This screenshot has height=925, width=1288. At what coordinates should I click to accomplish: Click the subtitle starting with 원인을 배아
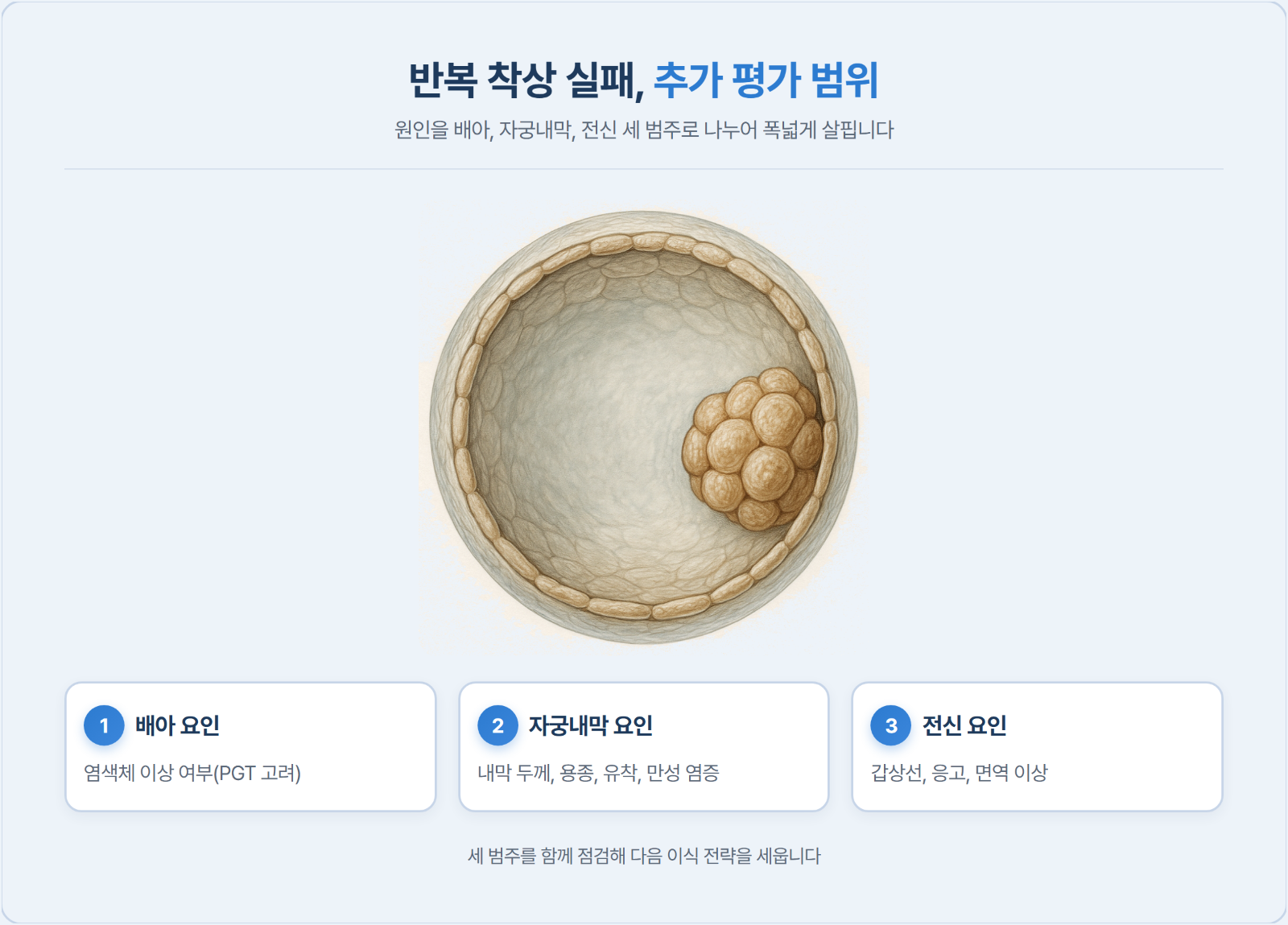[644, 130]
